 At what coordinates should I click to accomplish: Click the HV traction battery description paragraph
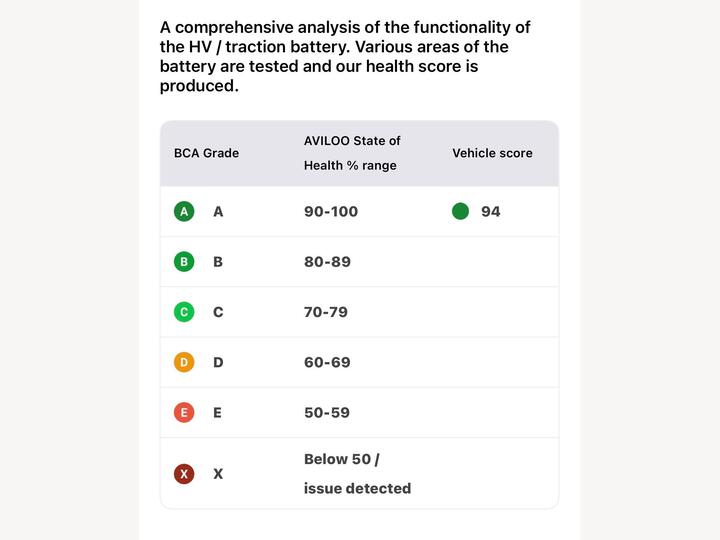tap(345, 56)
